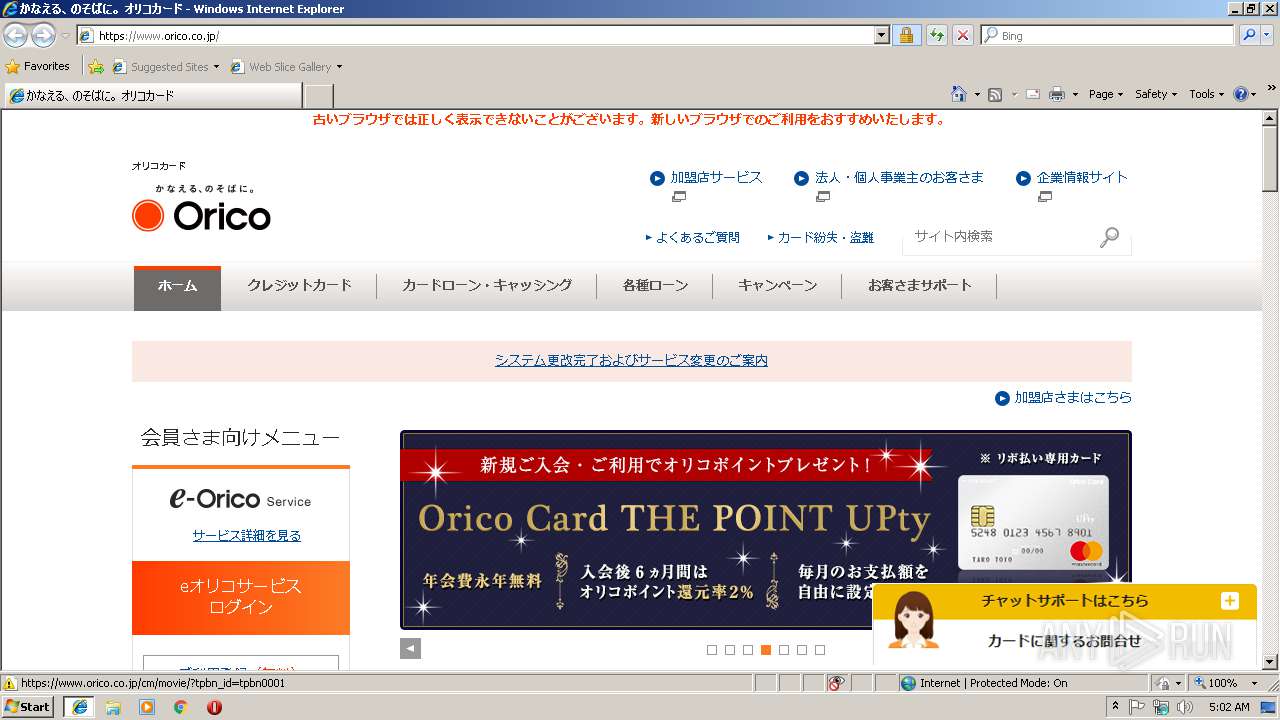Click the 企業情報サイト link
Viewport: 1280px width, 720px height.
point(1082,177)
